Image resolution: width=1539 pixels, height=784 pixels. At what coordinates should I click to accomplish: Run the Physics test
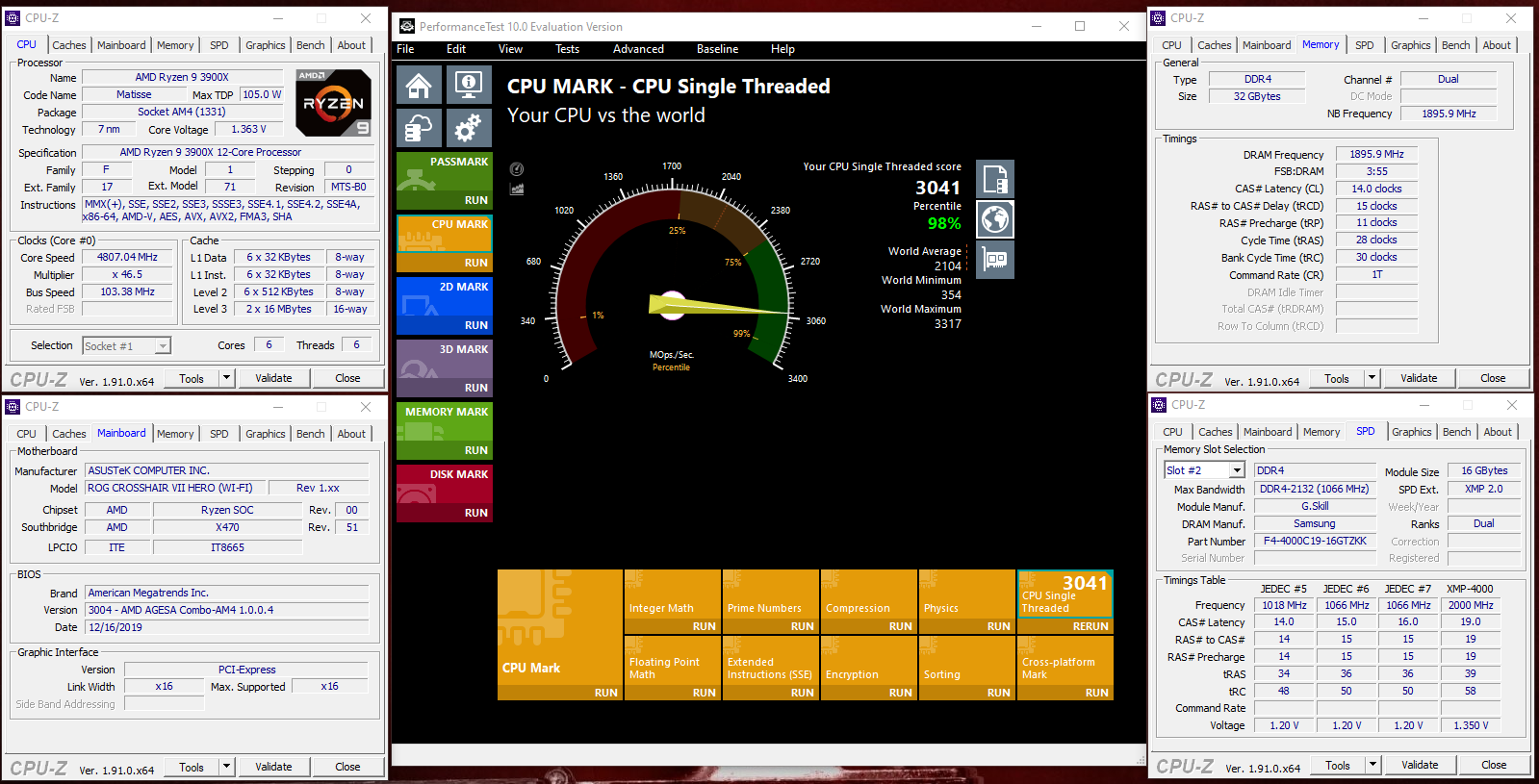[998, 626]
